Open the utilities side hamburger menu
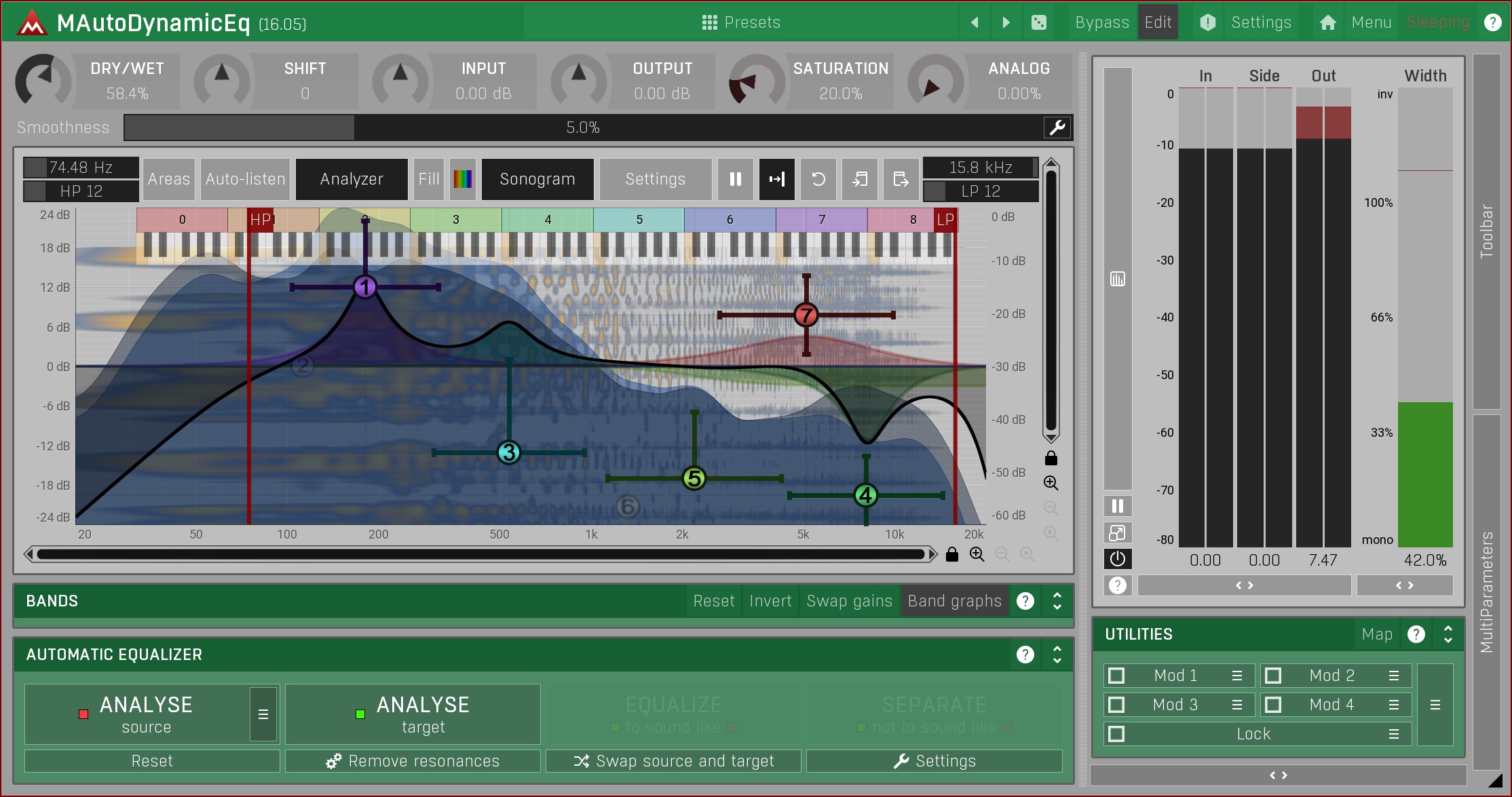 pos(1435,705)
